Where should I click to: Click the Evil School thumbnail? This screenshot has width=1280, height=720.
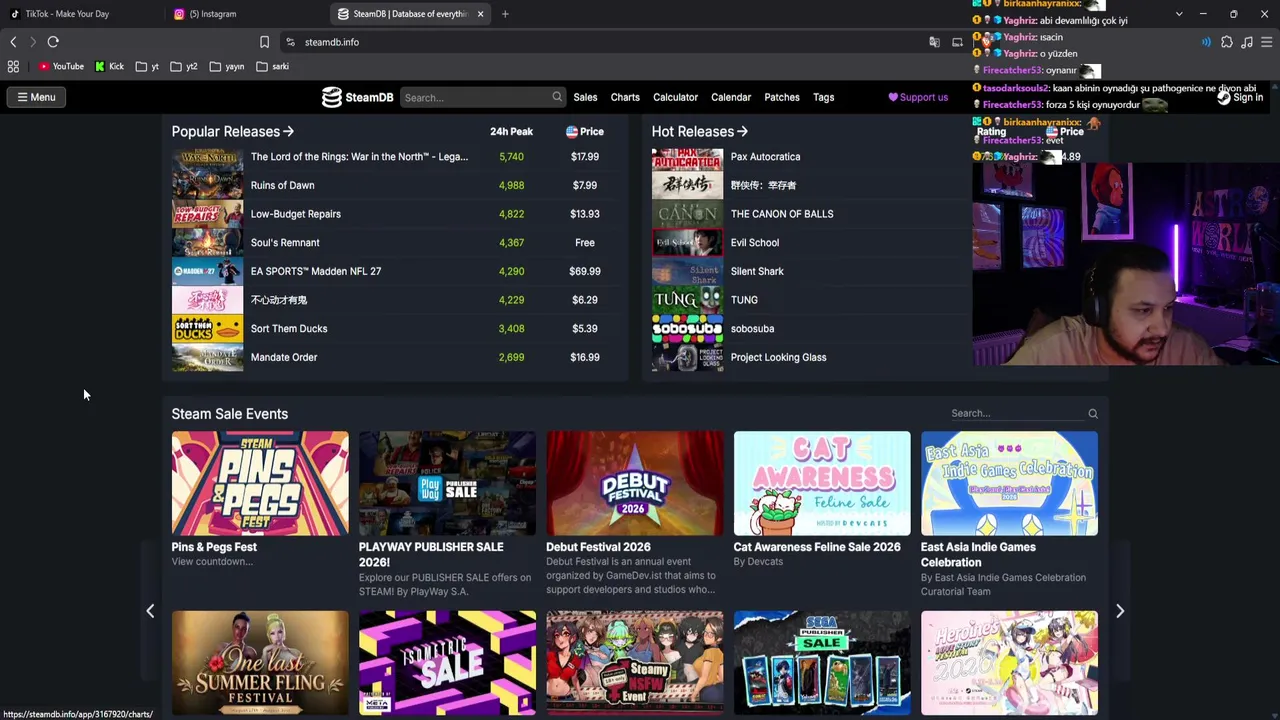(687, 242)
